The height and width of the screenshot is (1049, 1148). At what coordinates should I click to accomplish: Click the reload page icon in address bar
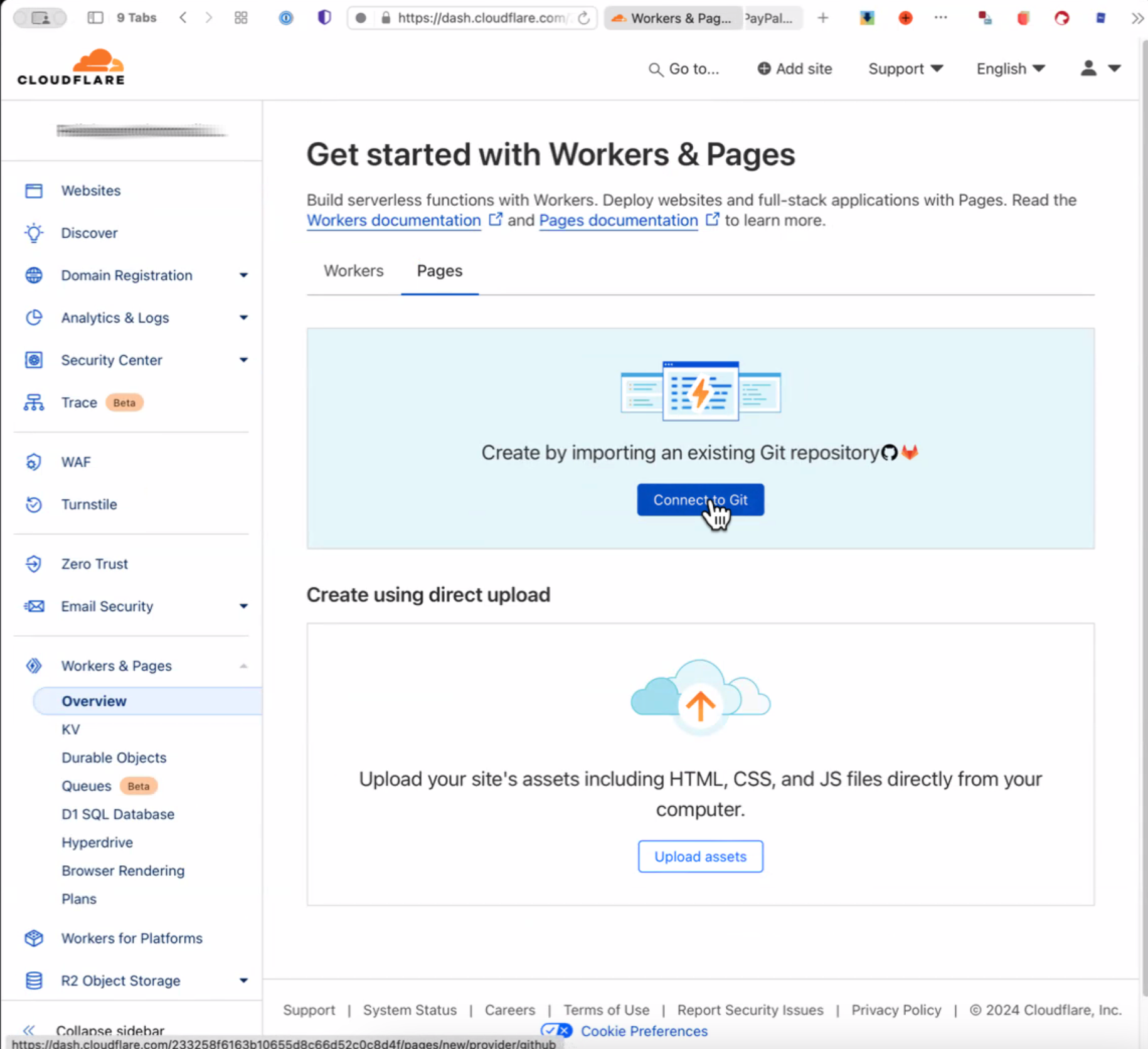pos(584,18)
